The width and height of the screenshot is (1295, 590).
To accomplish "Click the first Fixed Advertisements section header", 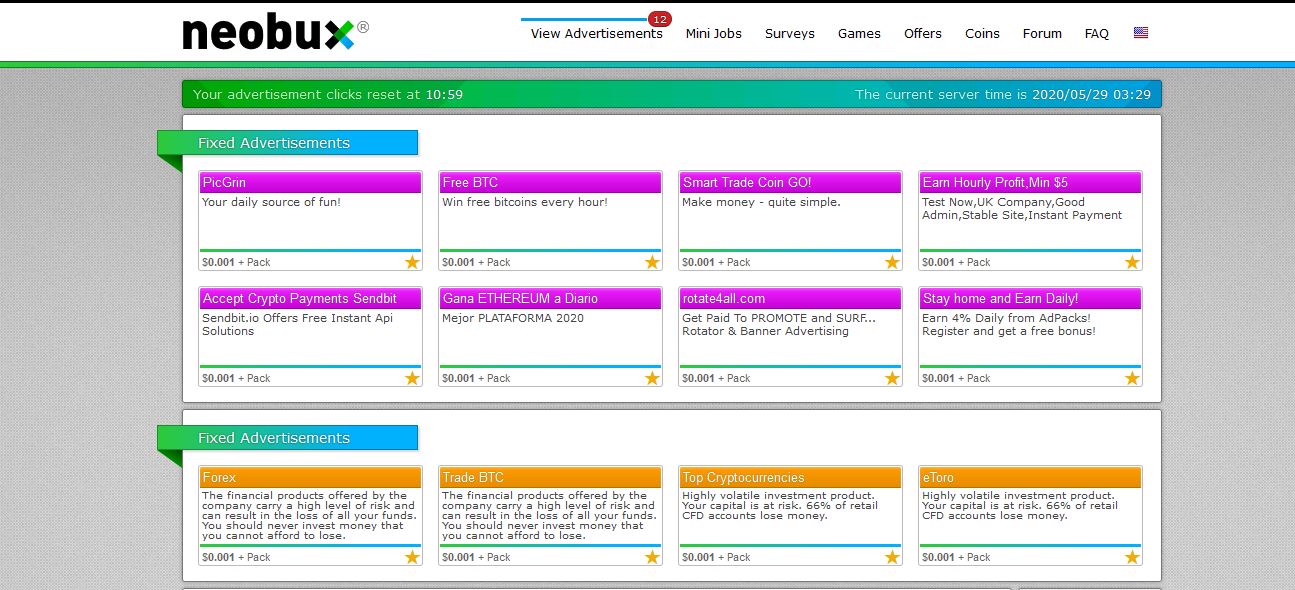I will (288, 143).
